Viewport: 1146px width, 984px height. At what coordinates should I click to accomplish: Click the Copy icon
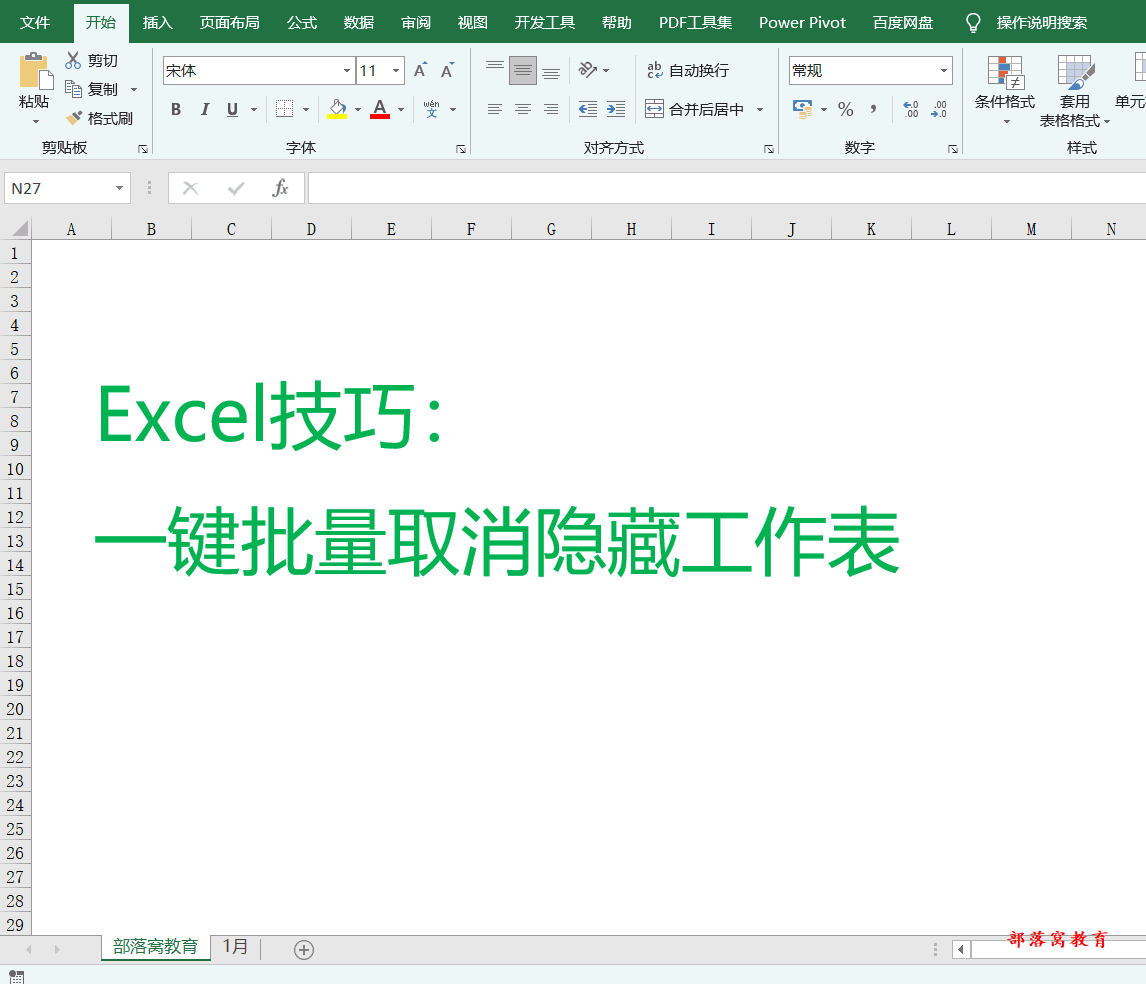click(x=73, y=89)
